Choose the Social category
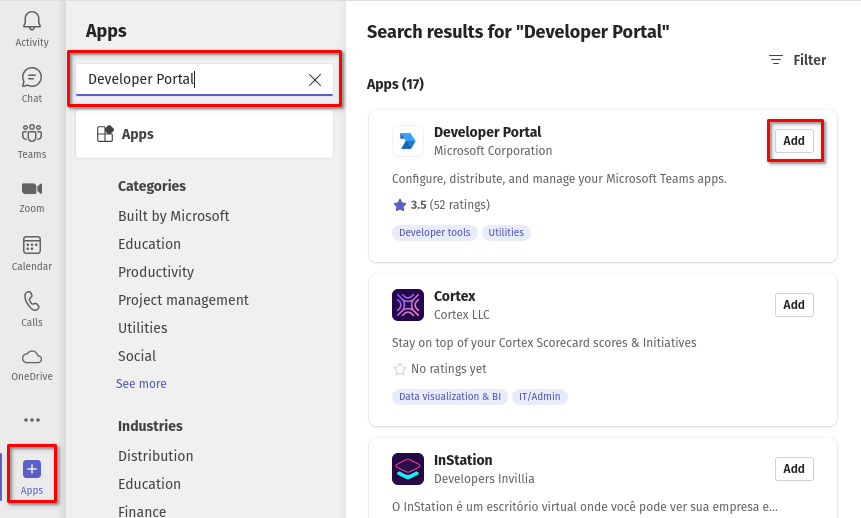 click(x=137, y=356)
